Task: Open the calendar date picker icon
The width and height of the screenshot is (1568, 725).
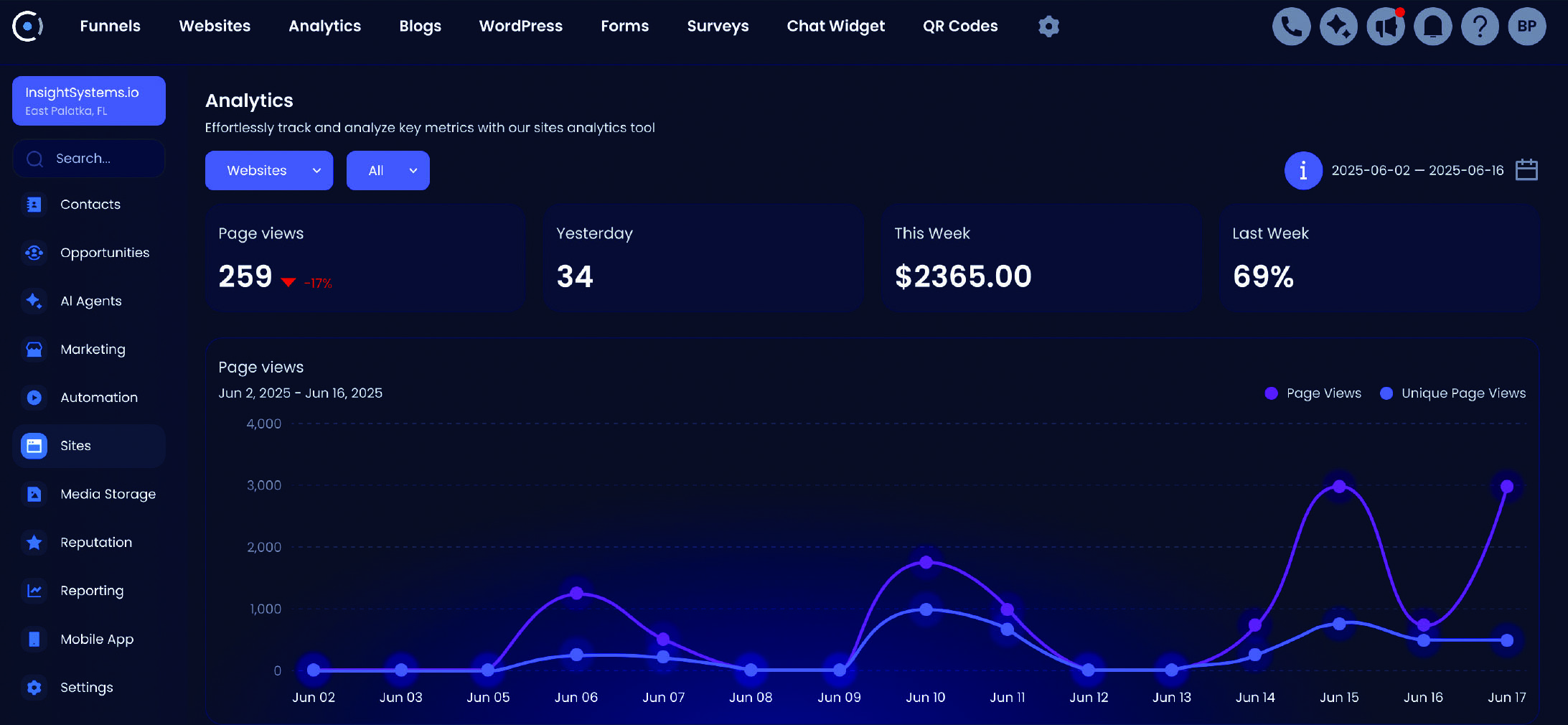Action: (x=1526, y=170)
